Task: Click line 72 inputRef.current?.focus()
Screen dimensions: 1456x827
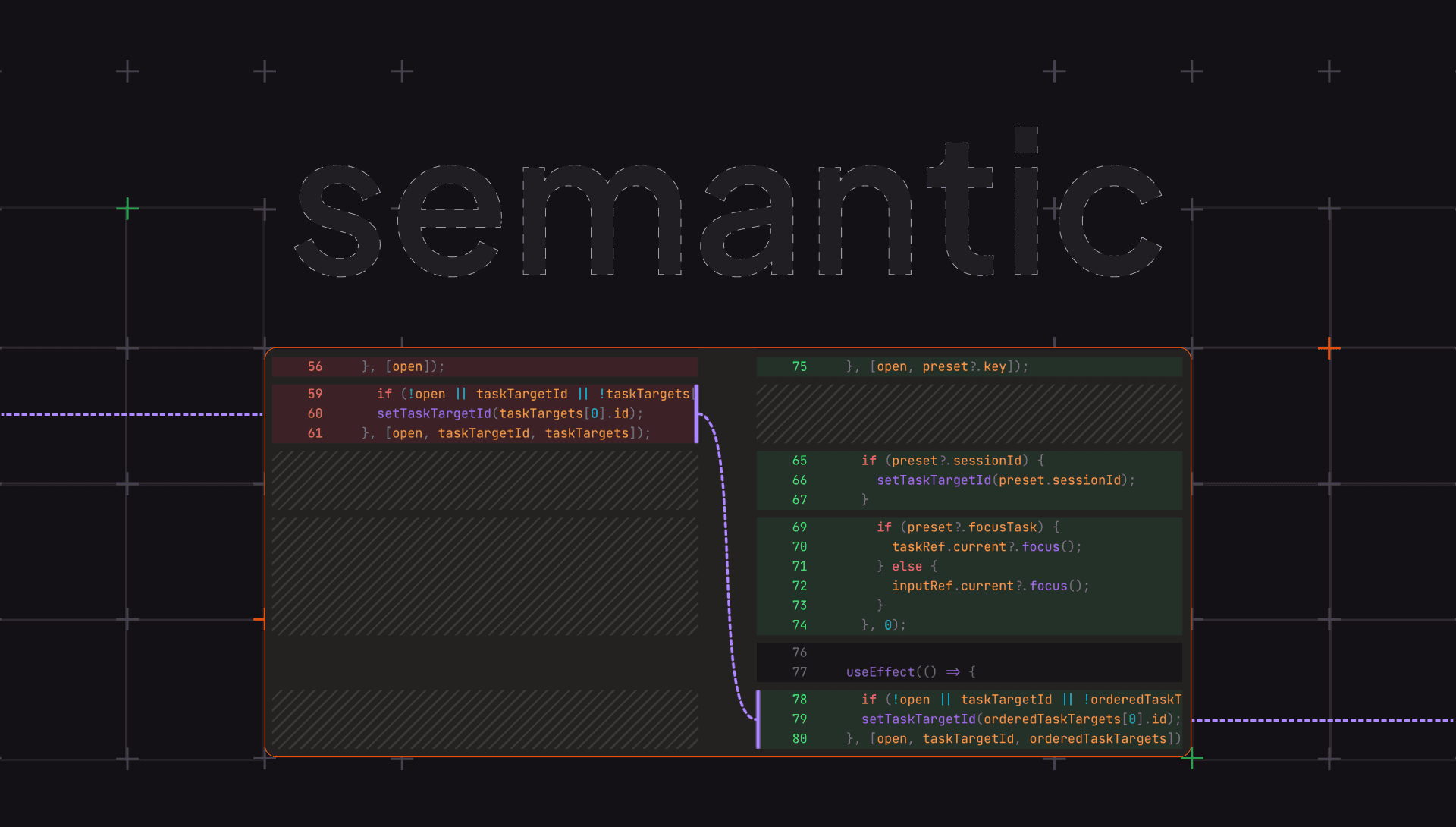Action: (x=990, y=586)
